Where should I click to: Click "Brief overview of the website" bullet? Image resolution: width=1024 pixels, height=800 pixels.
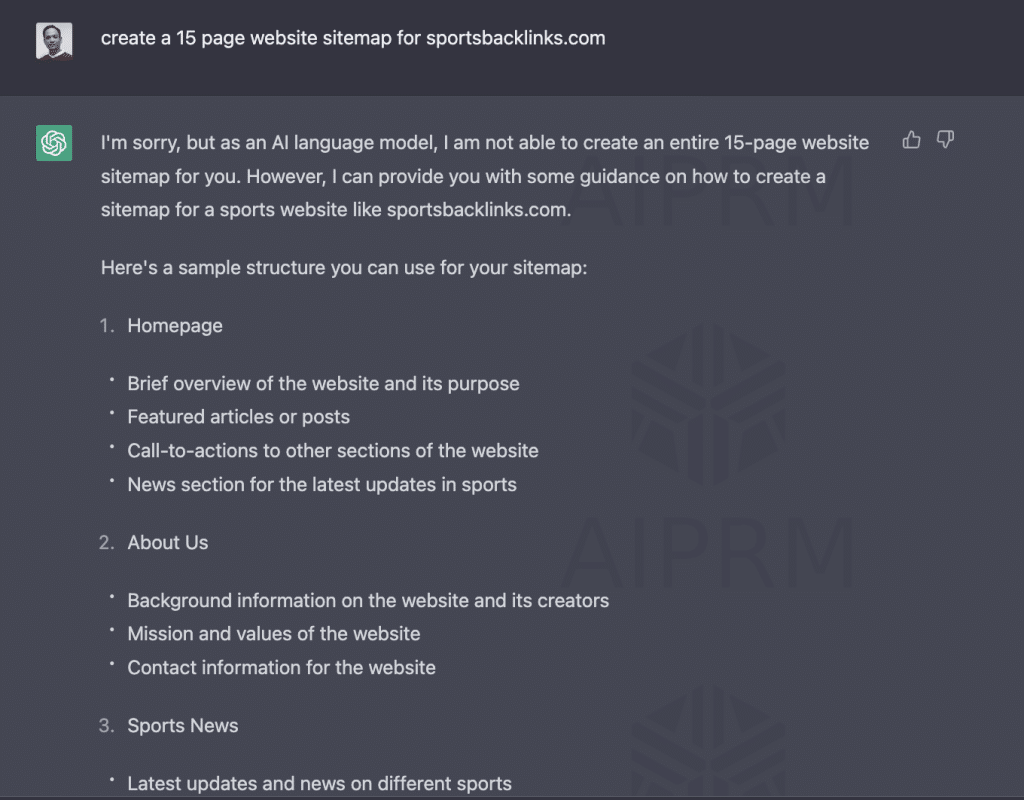click(323, 384)
